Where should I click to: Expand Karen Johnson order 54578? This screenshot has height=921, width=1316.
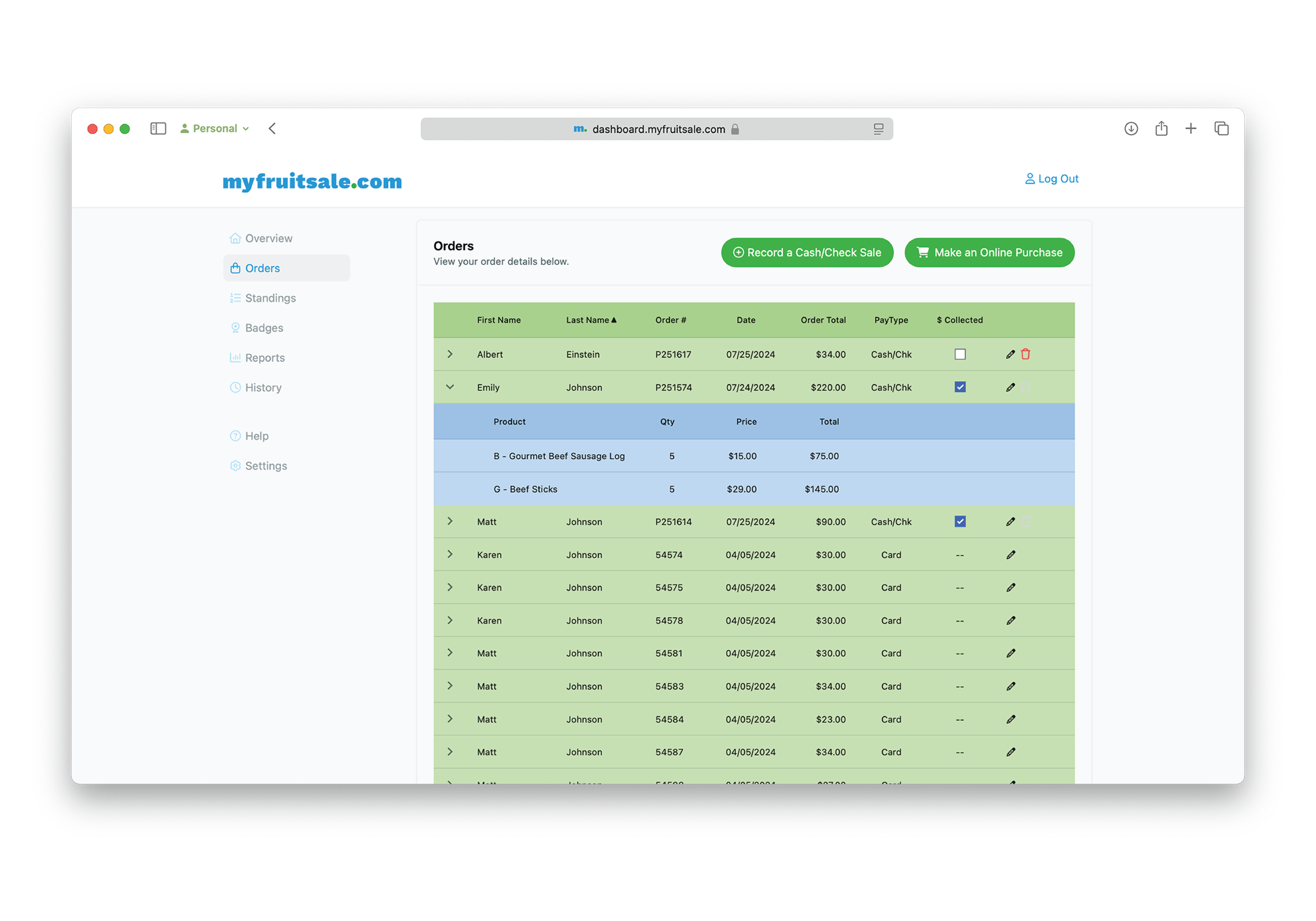(450, 620)
